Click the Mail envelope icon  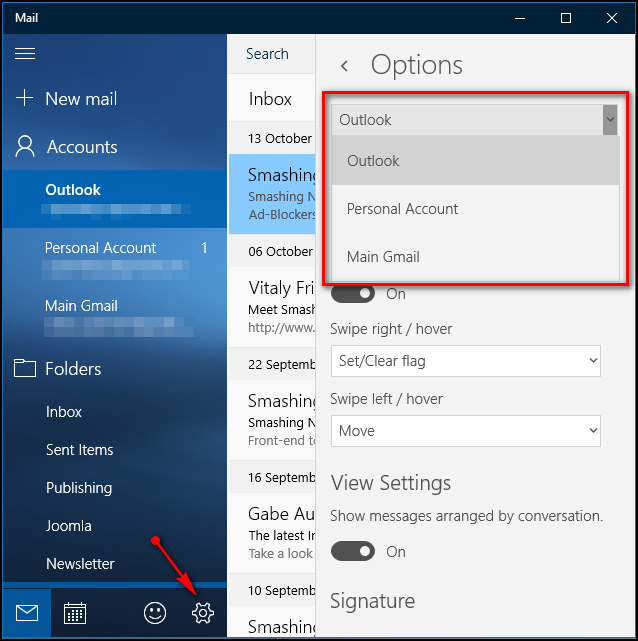coord(27,613)
